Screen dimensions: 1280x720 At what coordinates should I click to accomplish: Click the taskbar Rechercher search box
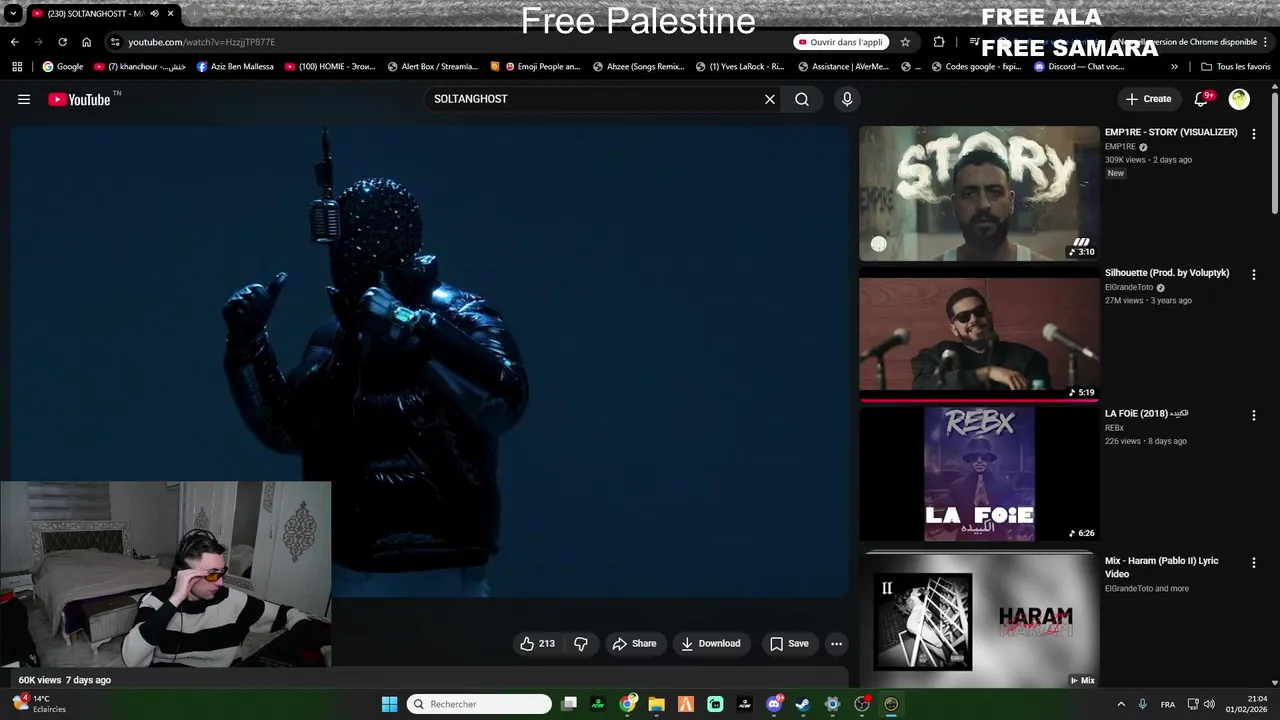479,704
